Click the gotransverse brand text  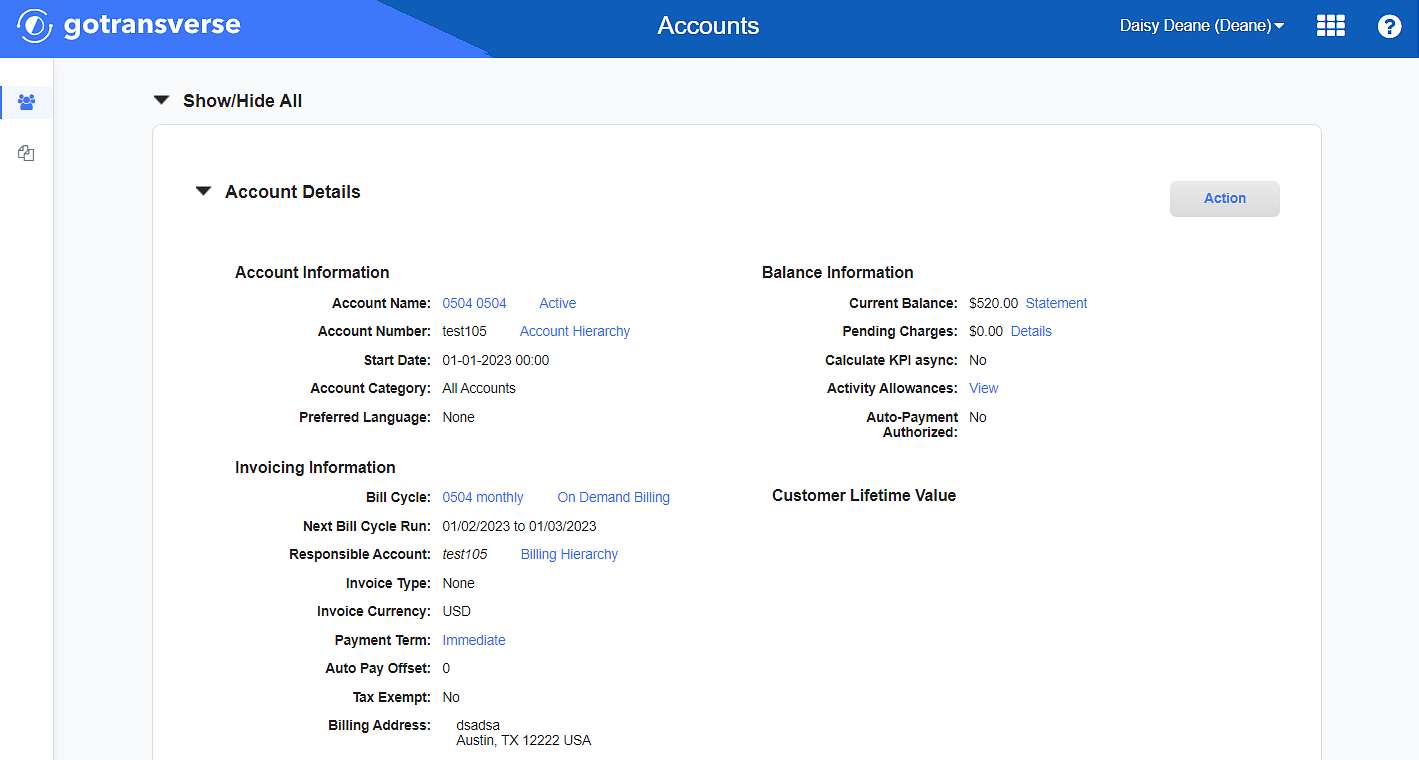(152, 25)
